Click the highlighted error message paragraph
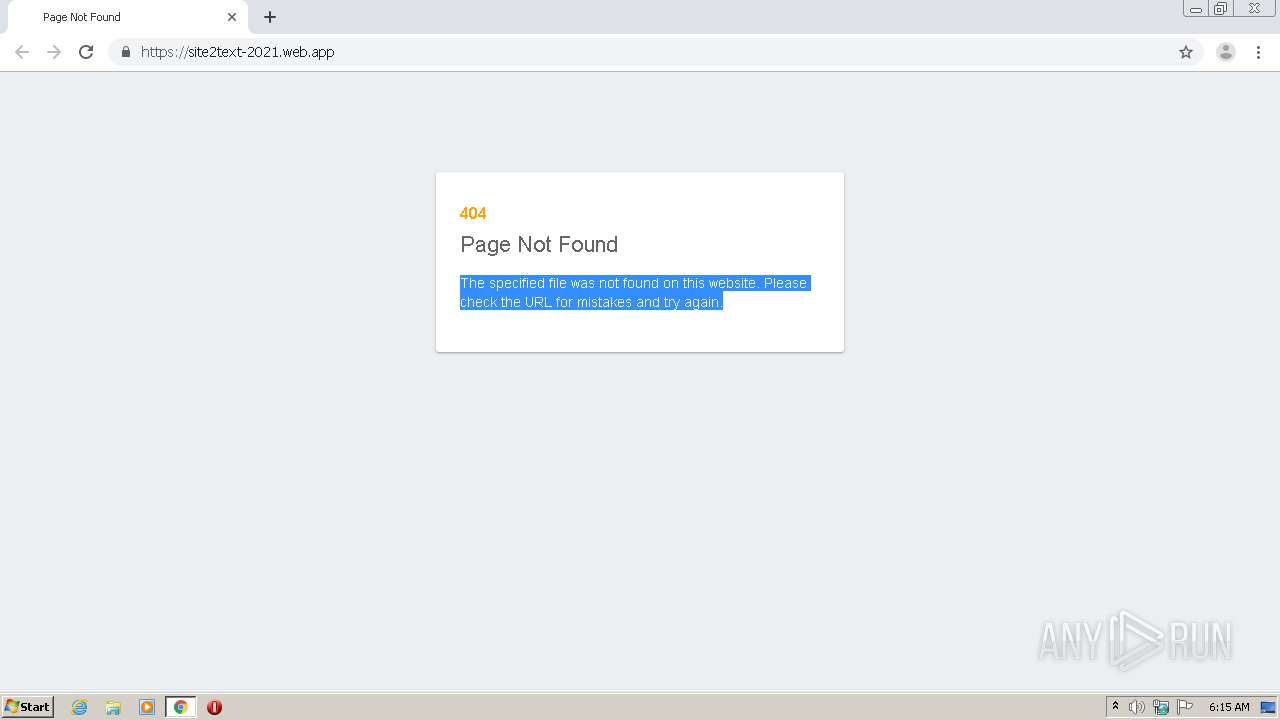 pos(634,292)
